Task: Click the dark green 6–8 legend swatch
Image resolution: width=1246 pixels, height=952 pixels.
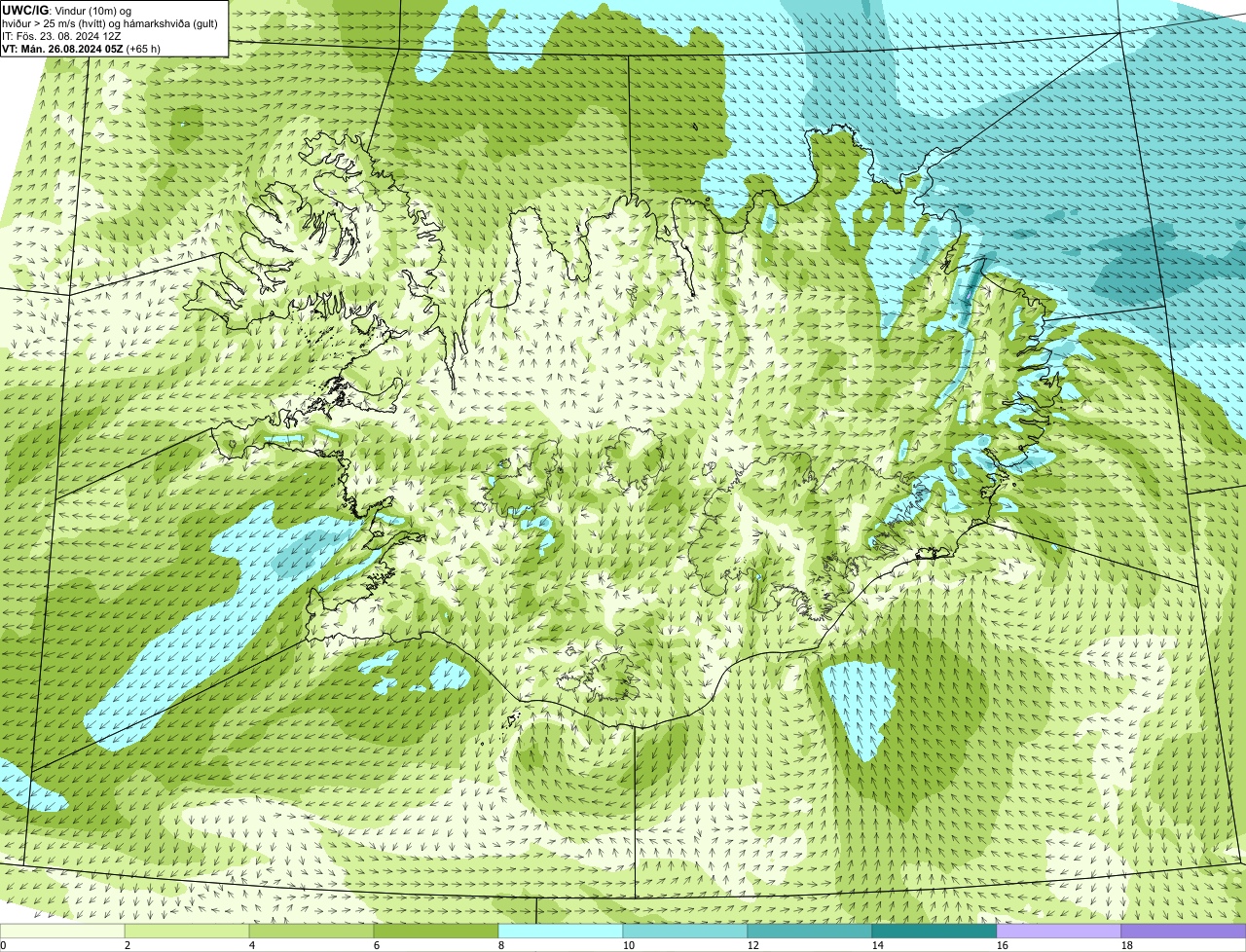Action: tap(436, 931)
